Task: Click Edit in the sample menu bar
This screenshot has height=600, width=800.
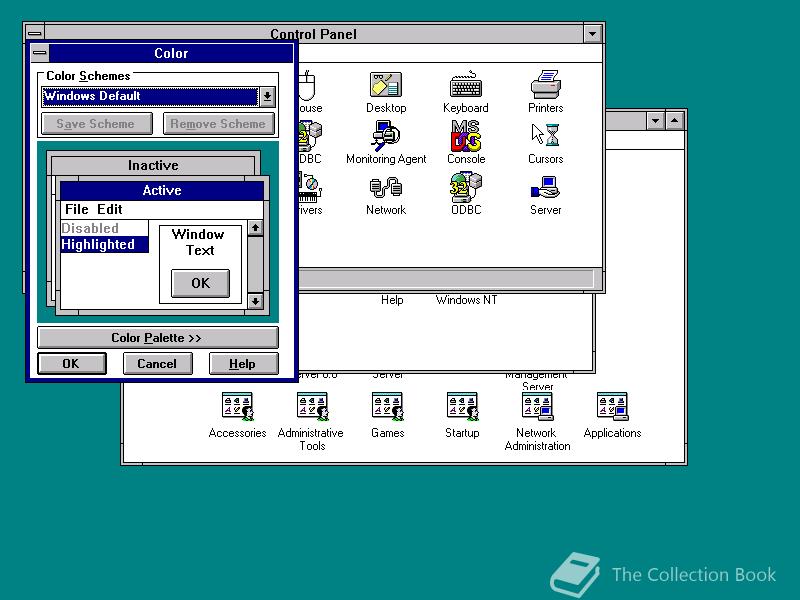Action: tap(110, 209)
